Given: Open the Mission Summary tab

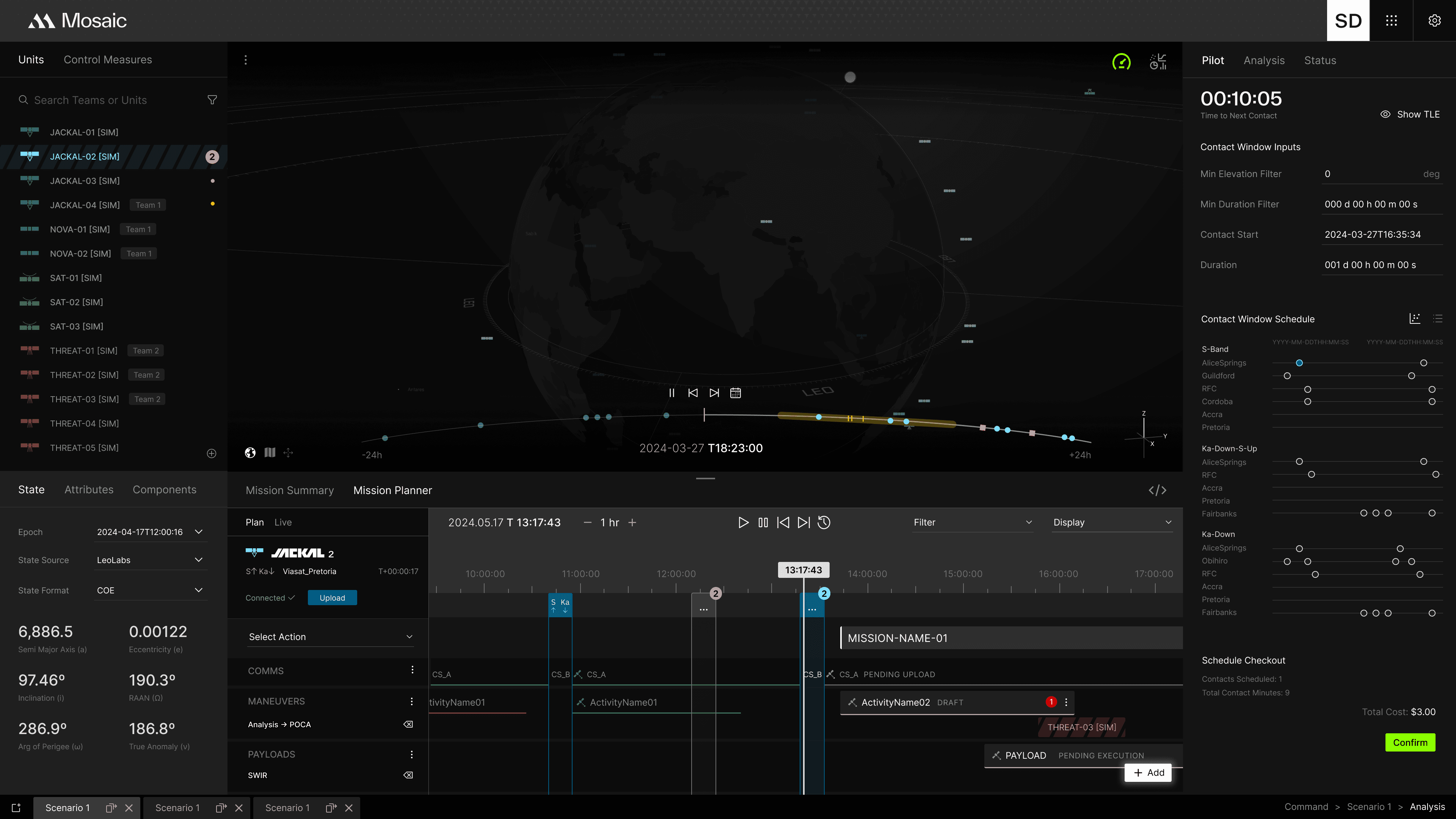Looking at the screenshot, I should [289, 490].
